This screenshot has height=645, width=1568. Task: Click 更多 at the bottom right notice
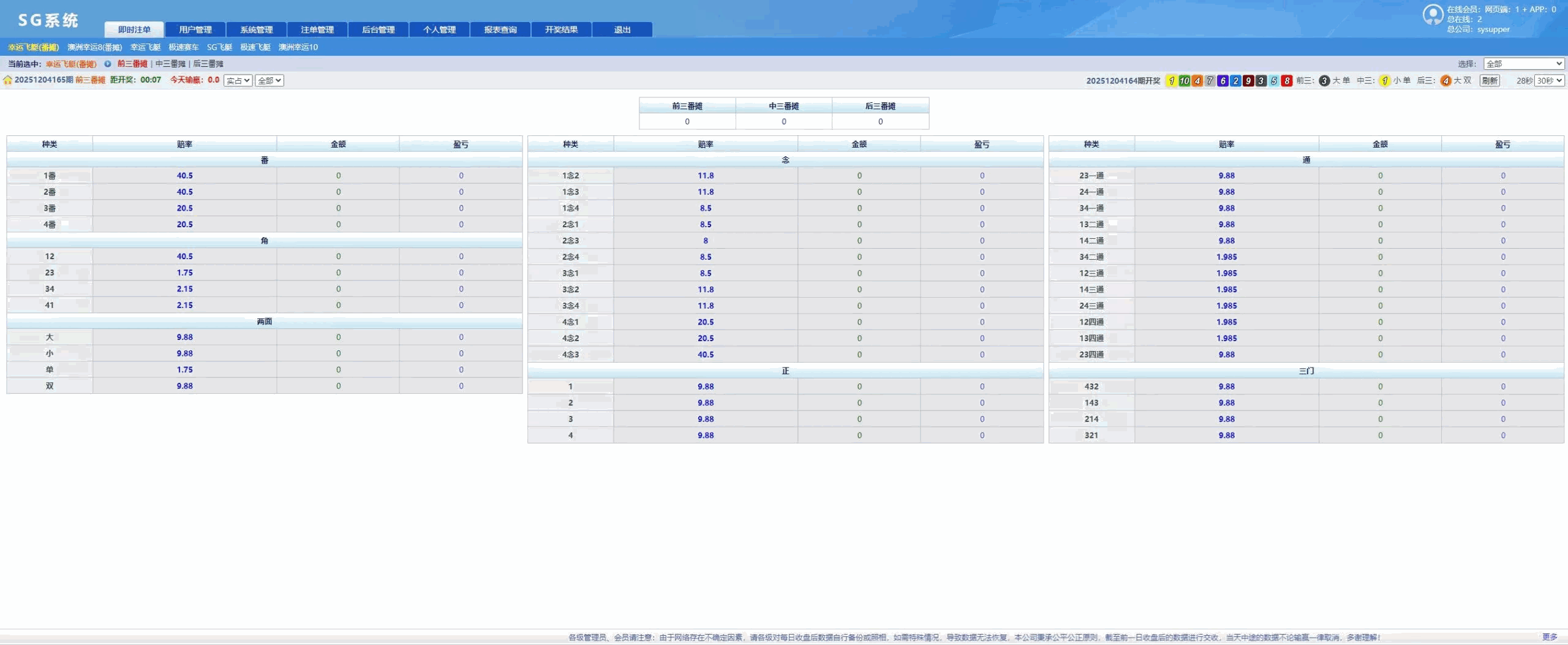(x=1549, y=637)
